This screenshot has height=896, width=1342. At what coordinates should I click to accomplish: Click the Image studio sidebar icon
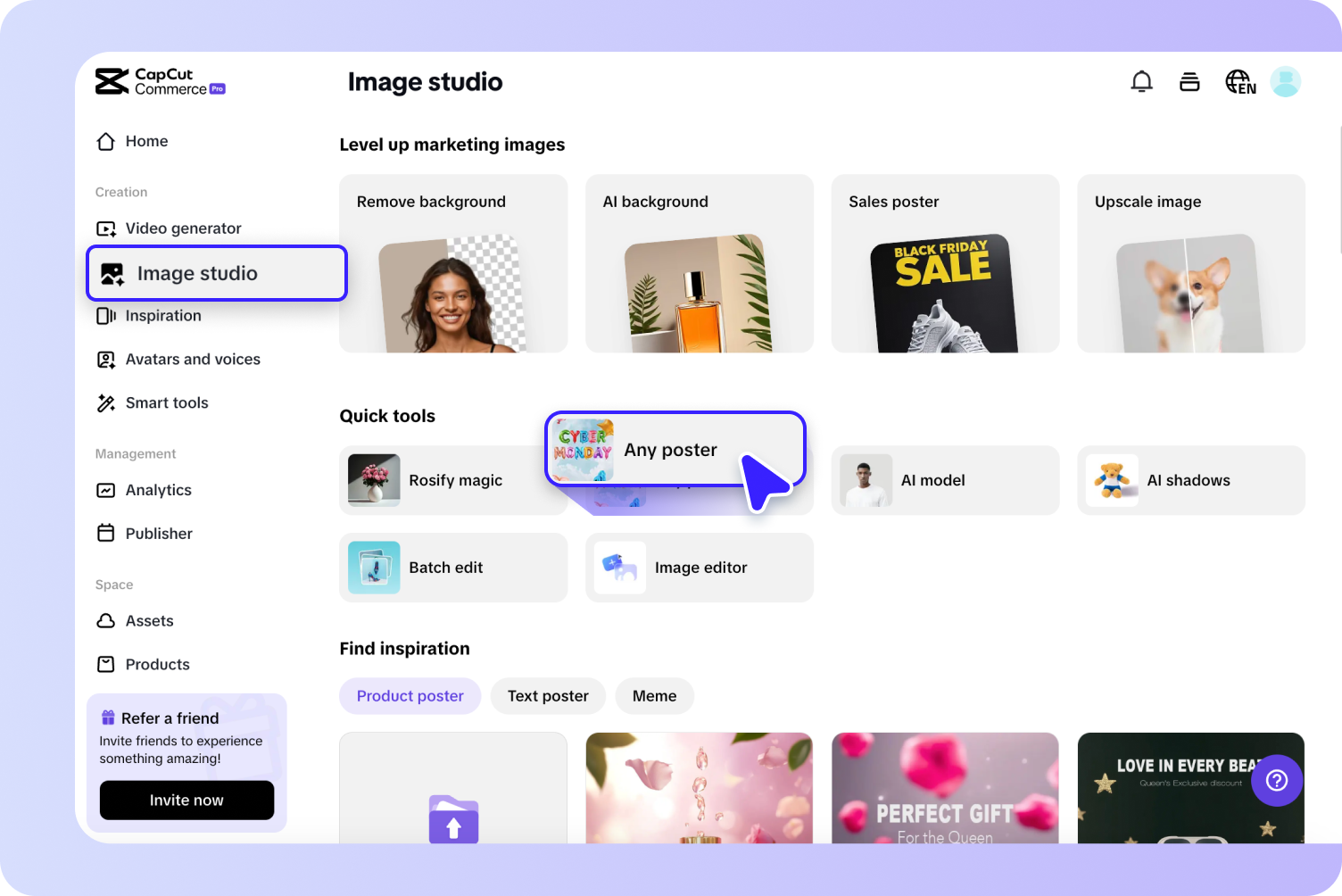112,274
